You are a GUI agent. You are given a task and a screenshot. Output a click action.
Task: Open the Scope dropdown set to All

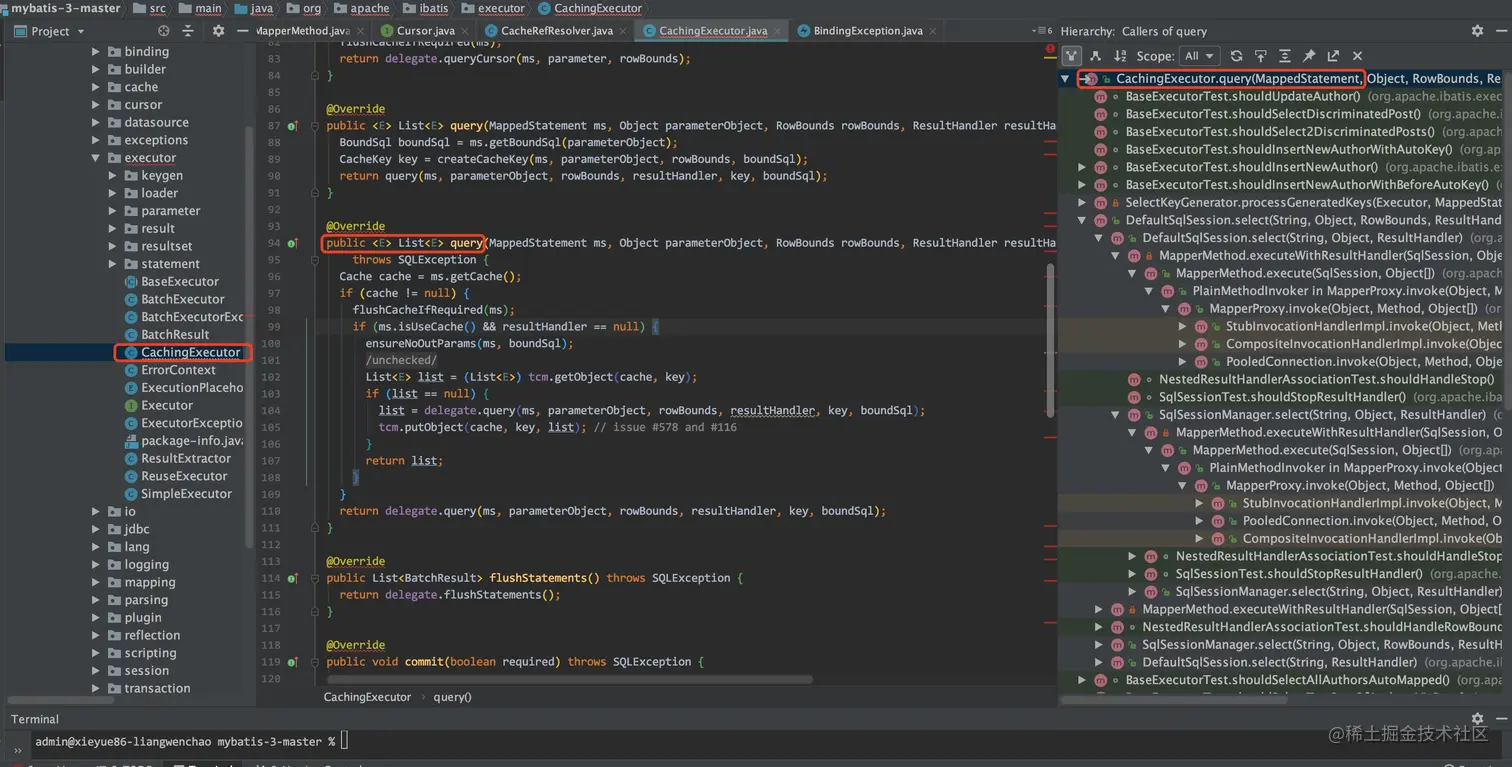[x=1199, y=56]
